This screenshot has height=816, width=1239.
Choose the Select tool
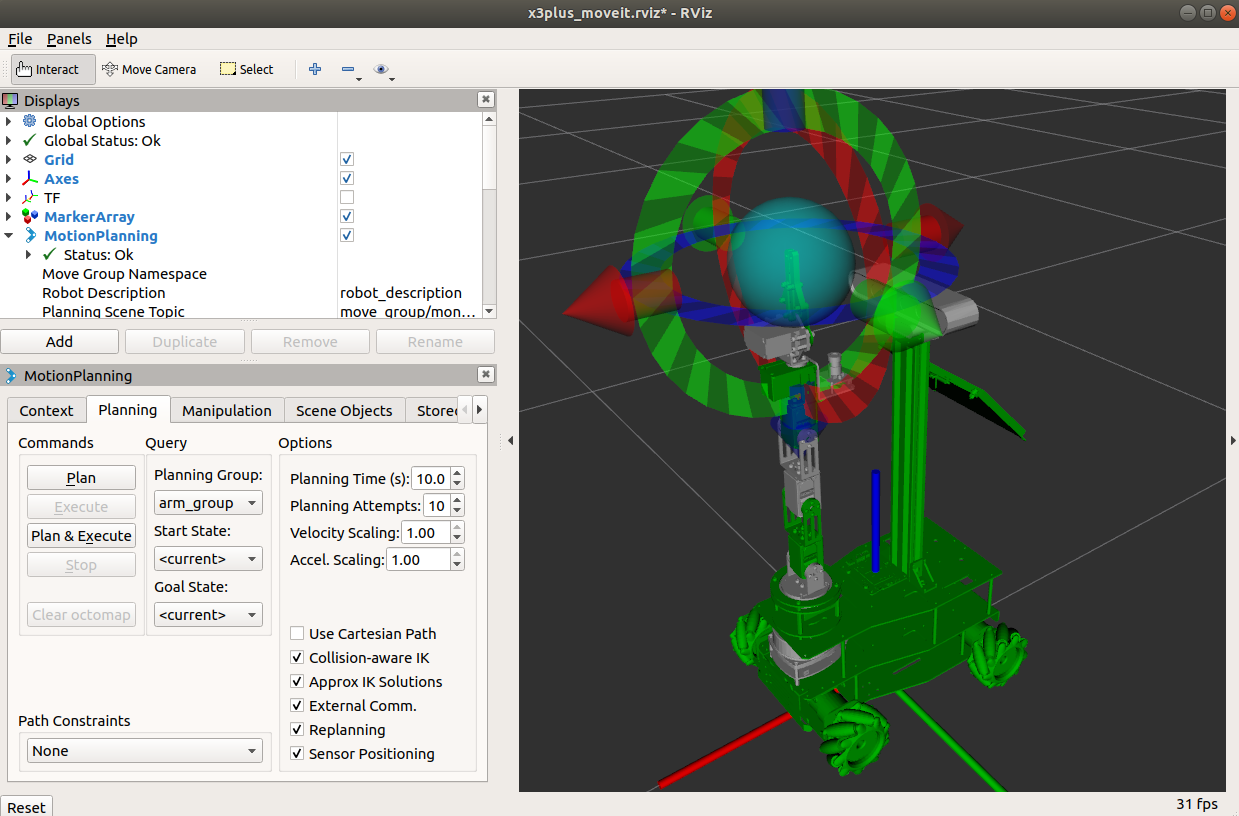click(246, 69)
